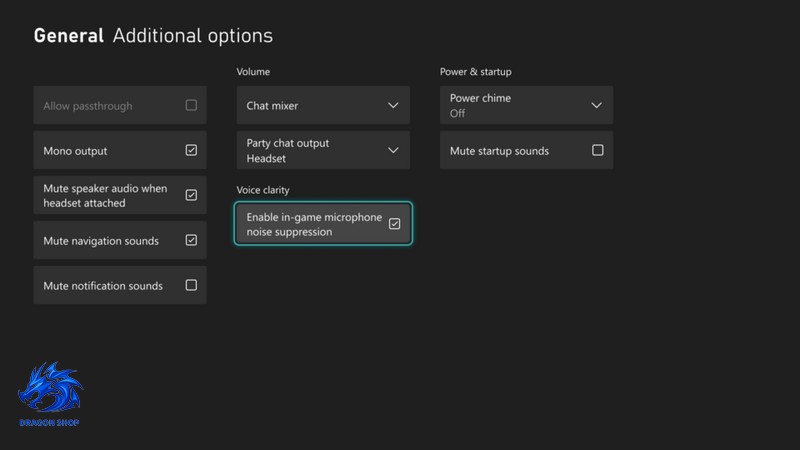Enable Mute notification sounds
This screenshot has width=800, height=450.
click(191, 285)
